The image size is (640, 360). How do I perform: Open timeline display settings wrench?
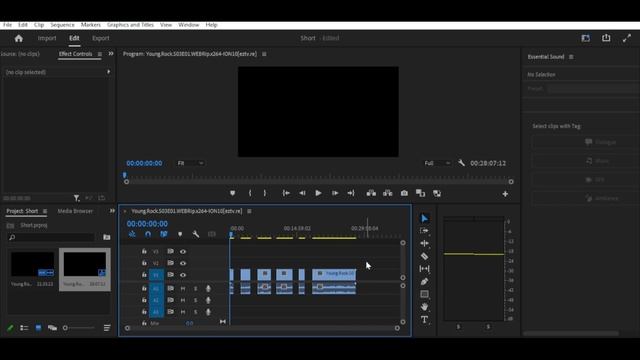point(196,234)
